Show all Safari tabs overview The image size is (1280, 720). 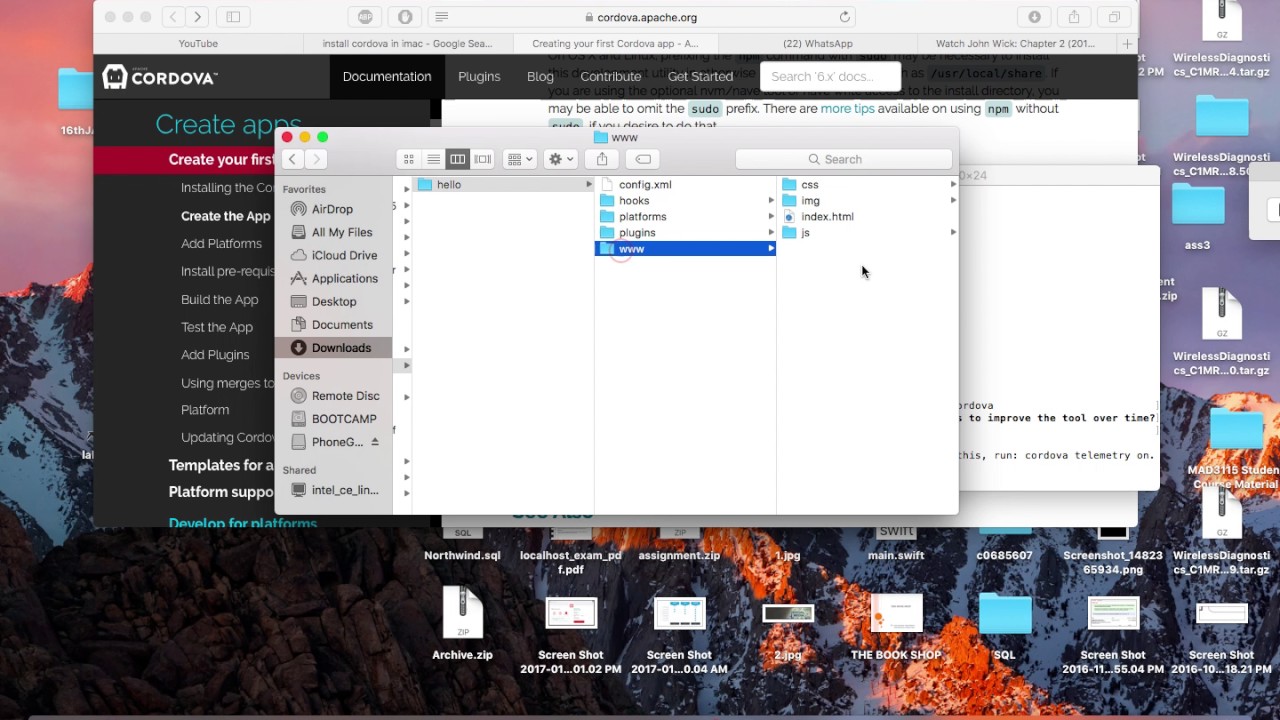[x=1113, y=17]
